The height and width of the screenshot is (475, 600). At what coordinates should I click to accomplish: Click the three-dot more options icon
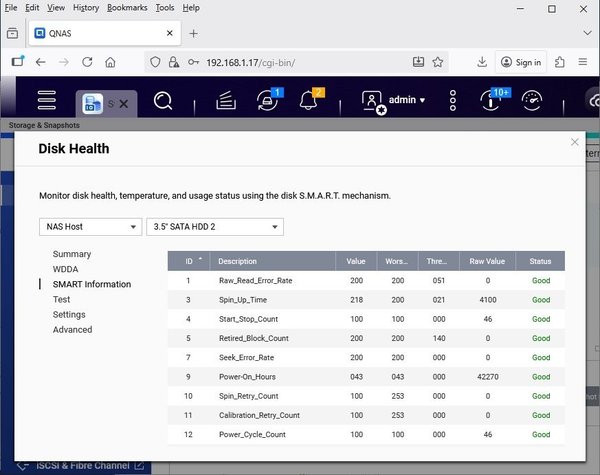pos(453,101)
